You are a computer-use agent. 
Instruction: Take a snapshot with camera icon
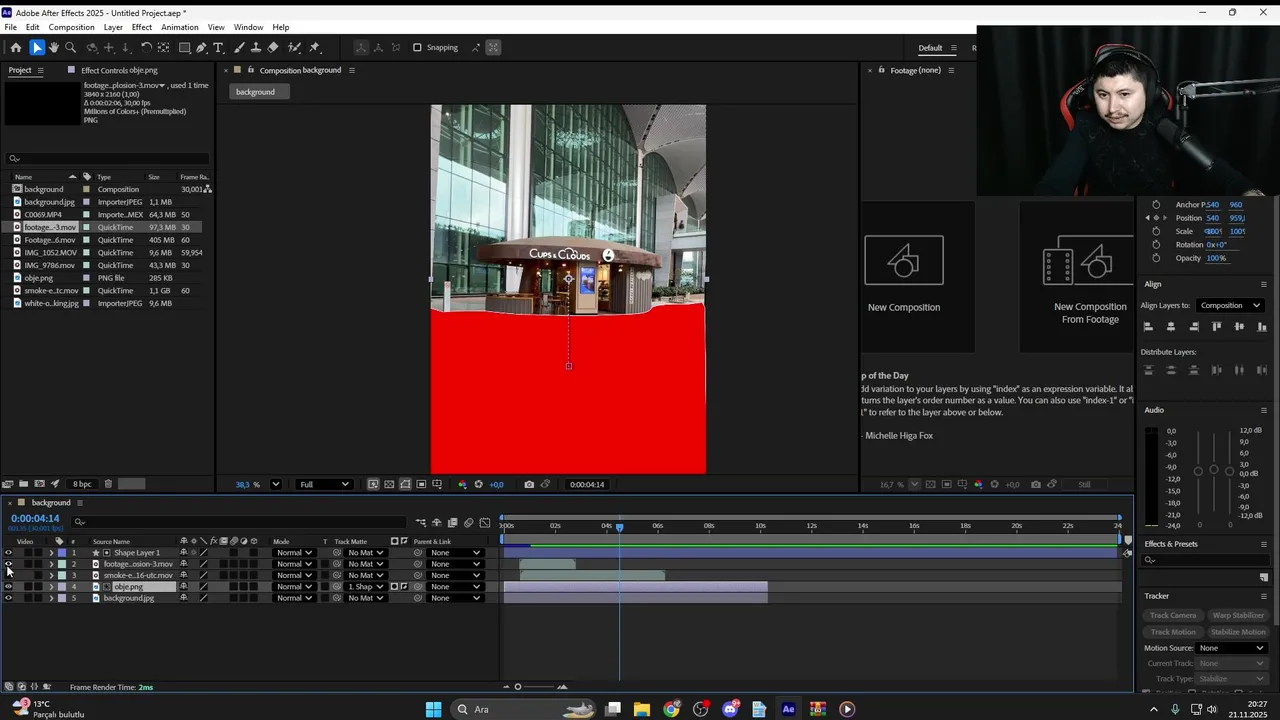pyautogui.click(x=529, y=484)
